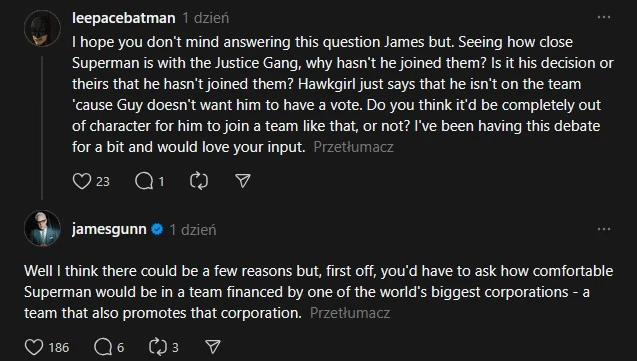View jamesgunn's profile picture

(x=42, y=228)
